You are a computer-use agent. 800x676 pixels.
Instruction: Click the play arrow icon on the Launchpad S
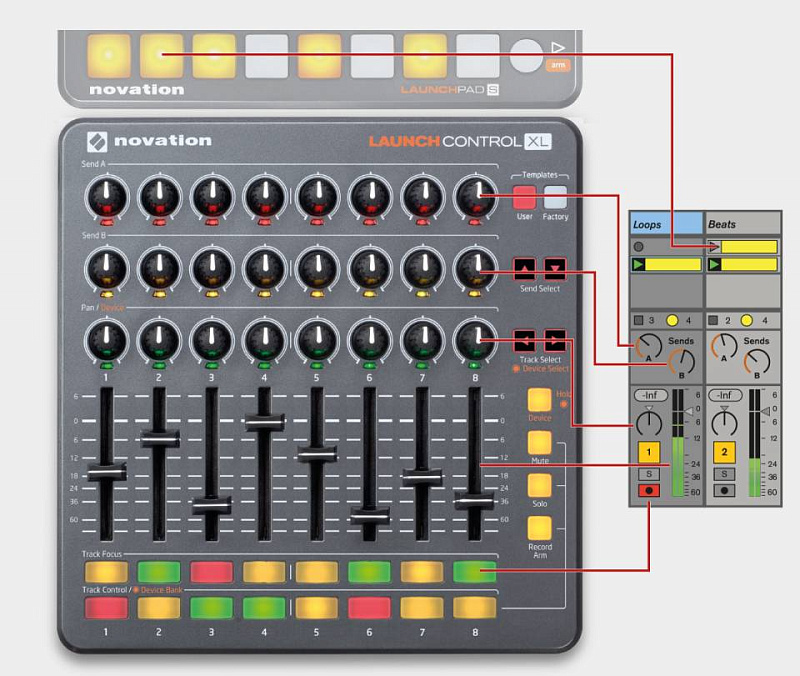(557, 47)
